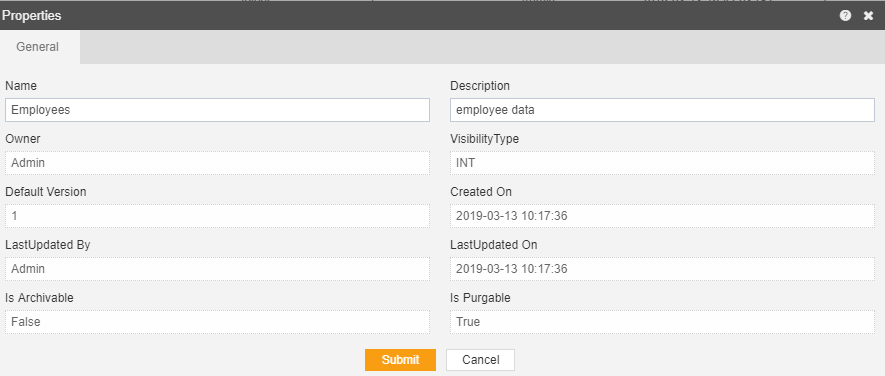Switch to the General tab
This screenshot has width=885, height=376.
(x=37, y=47)
